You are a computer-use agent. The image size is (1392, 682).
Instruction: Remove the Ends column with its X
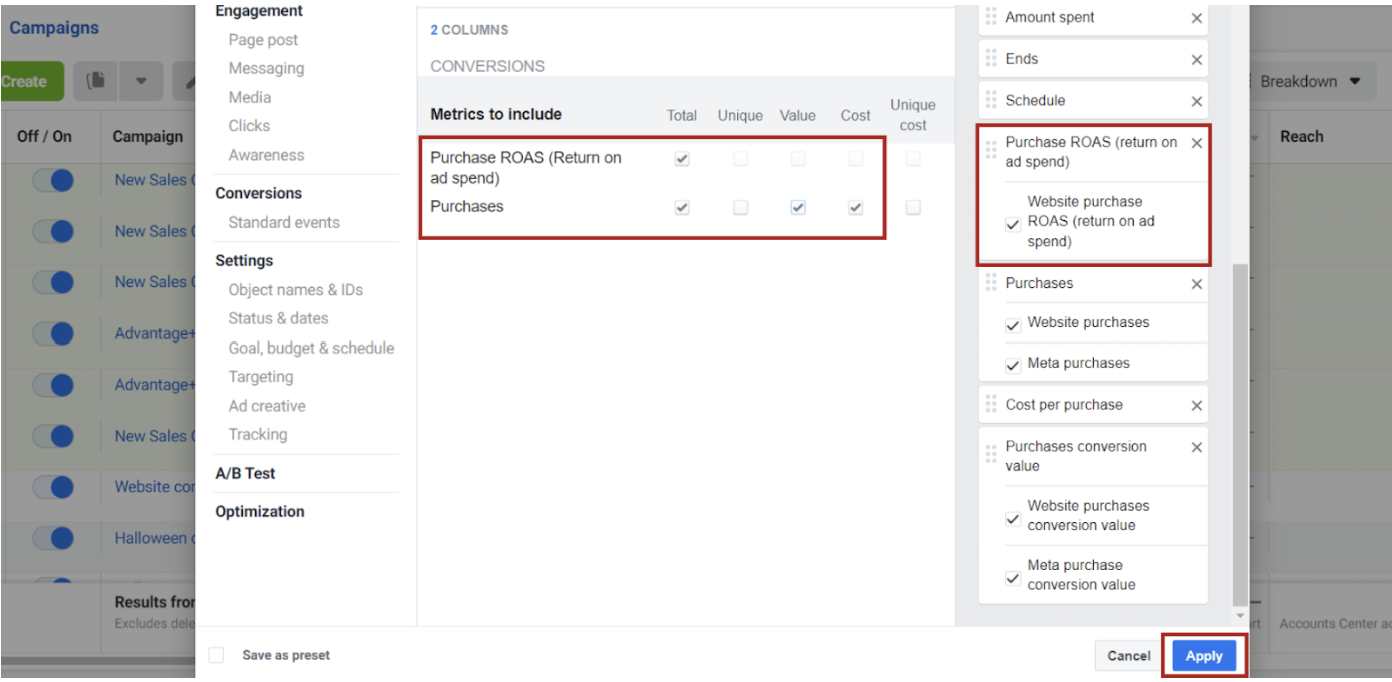coord(1196,59)
